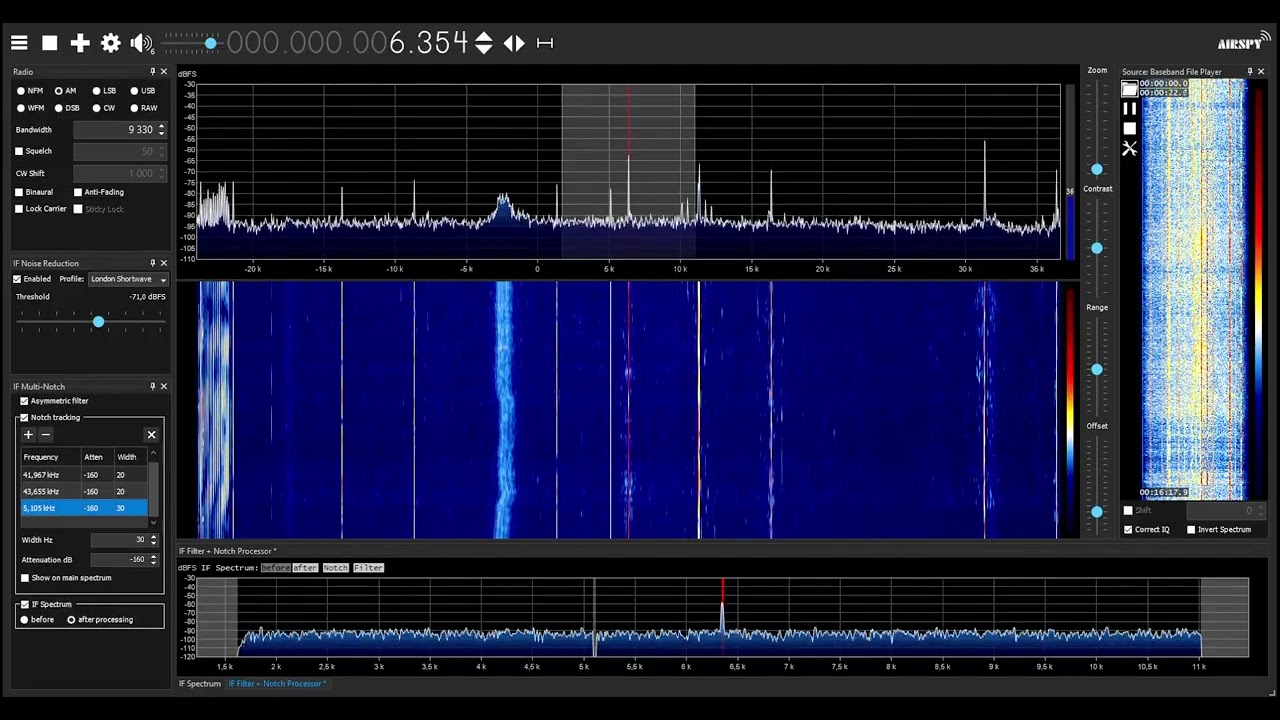Pin the IF Multi-Notch panel

tap(153, 386)
